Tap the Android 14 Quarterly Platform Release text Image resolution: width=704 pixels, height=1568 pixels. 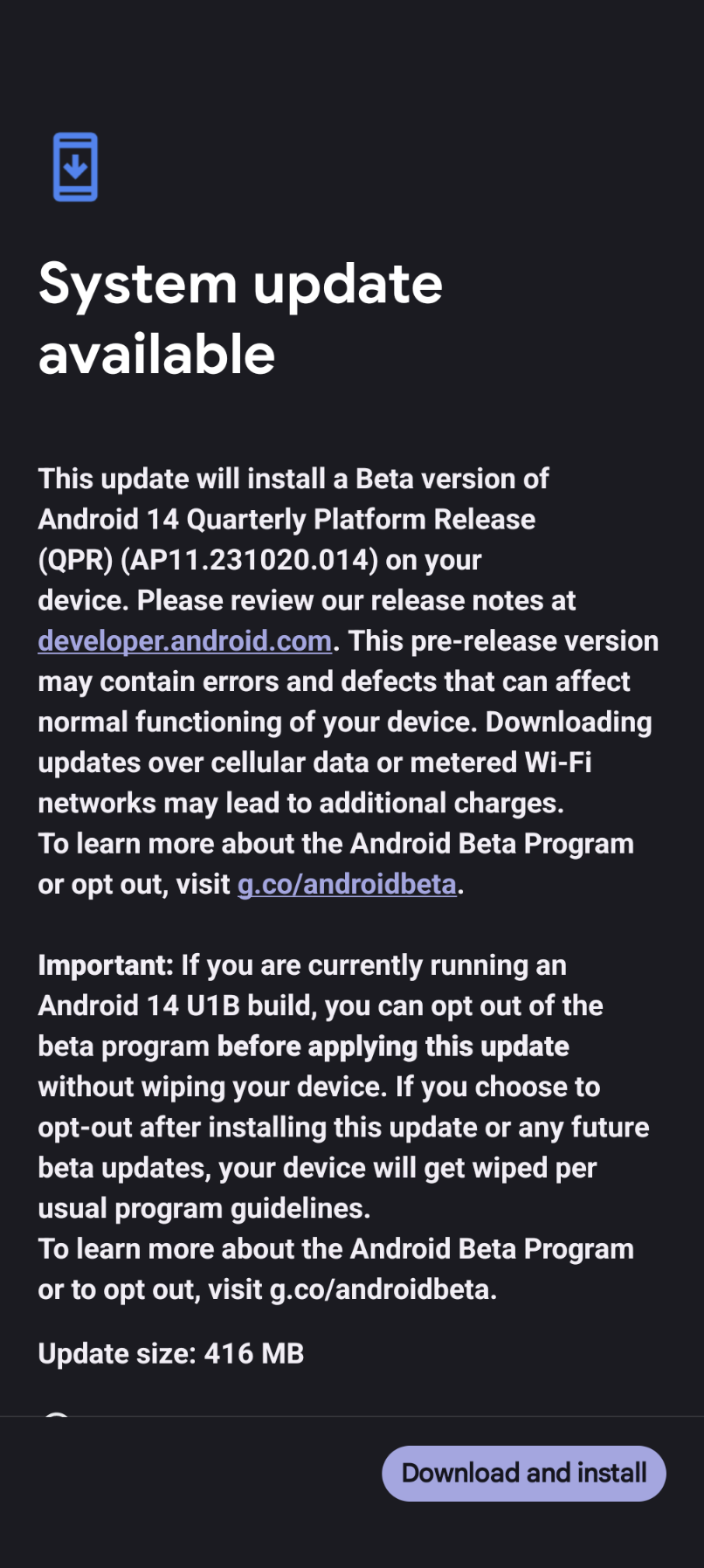[x=286, y=520]
